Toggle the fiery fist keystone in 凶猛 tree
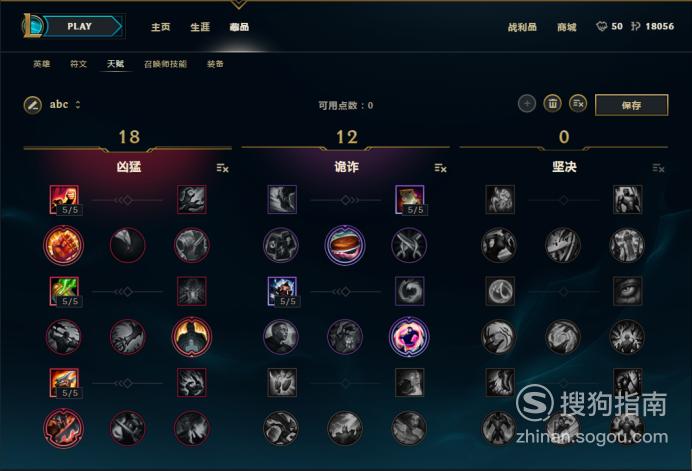The height and width of the screenshot is (471, 692). (64, 245)
